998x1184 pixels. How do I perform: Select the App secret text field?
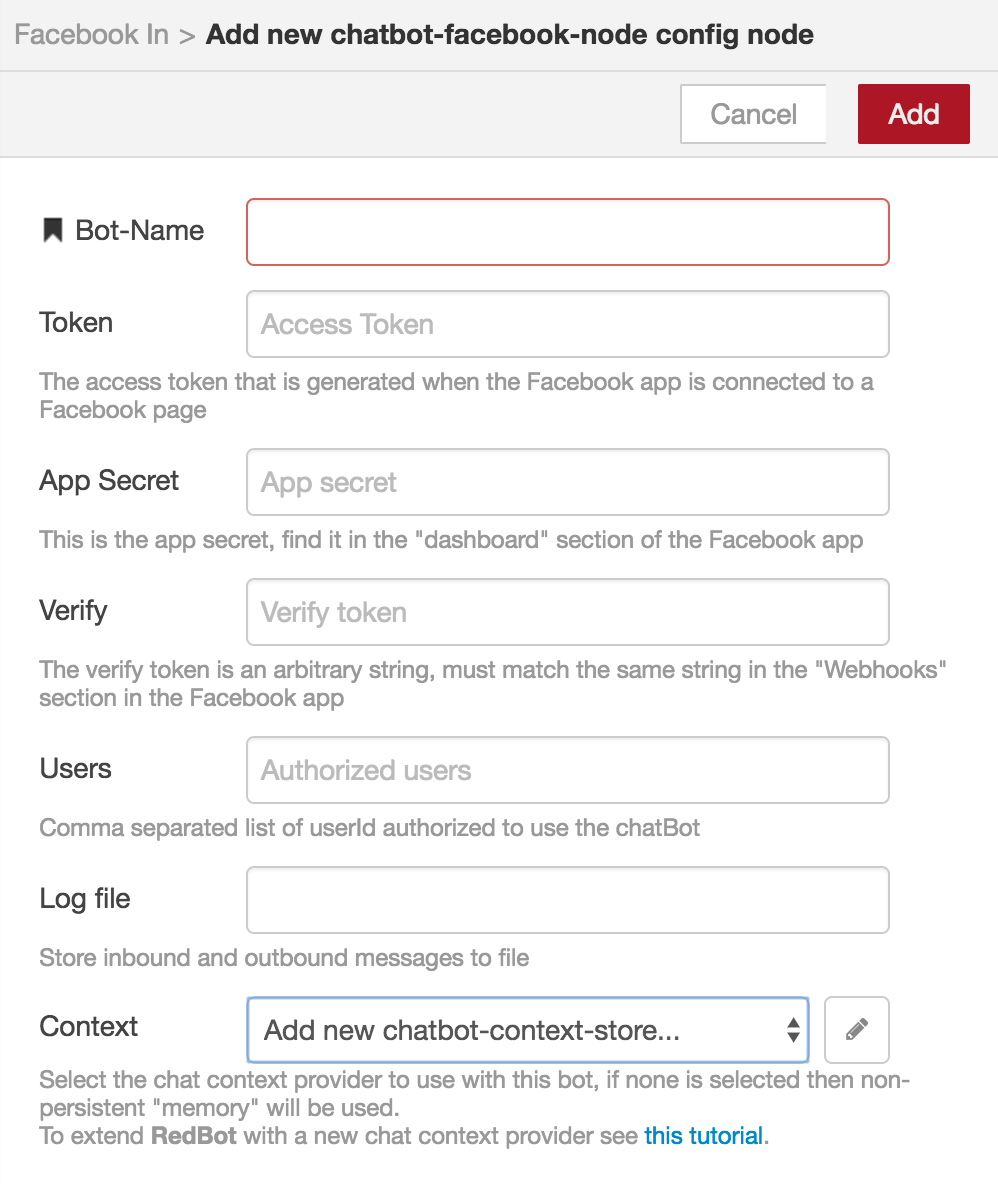pyautogui.click(x=568, y=482)
